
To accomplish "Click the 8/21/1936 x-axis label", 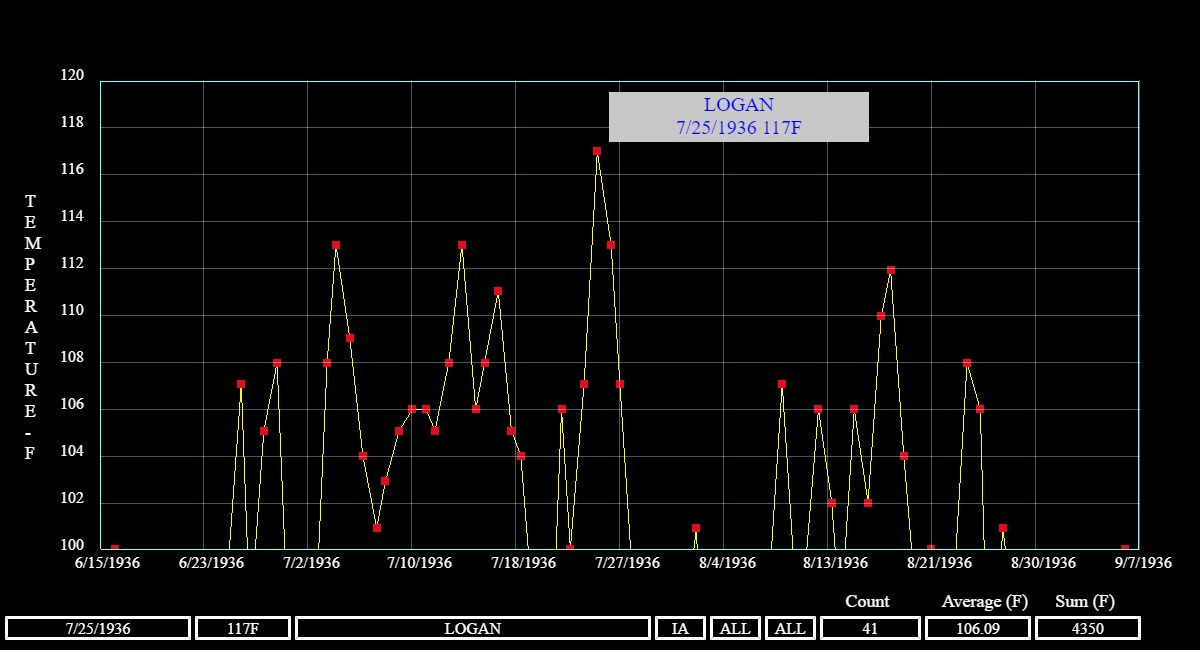I will (940, 563).
